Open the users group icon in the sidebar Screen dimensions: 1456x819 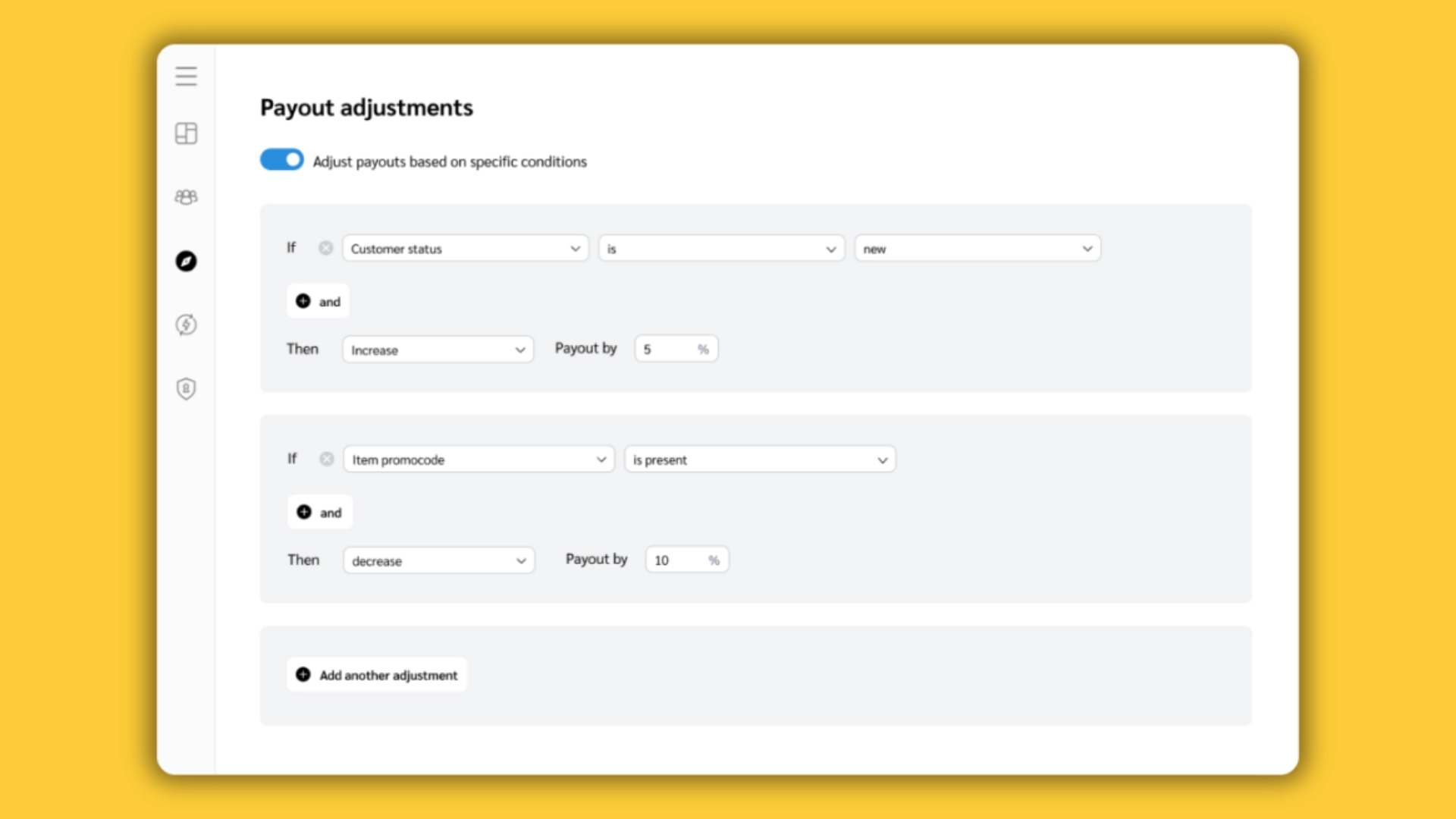click(x=186, y=197)
